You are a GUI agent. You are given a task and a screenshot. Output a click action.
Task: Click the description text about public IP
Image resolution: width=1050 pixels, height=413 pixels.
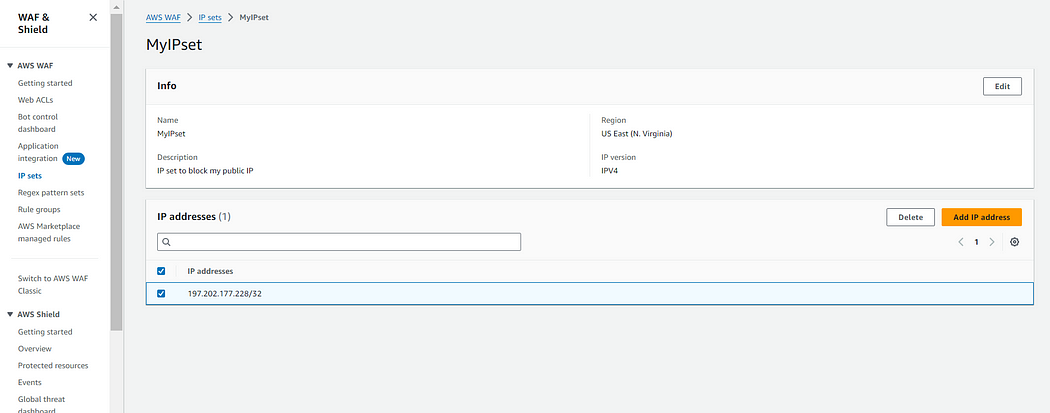206,171
